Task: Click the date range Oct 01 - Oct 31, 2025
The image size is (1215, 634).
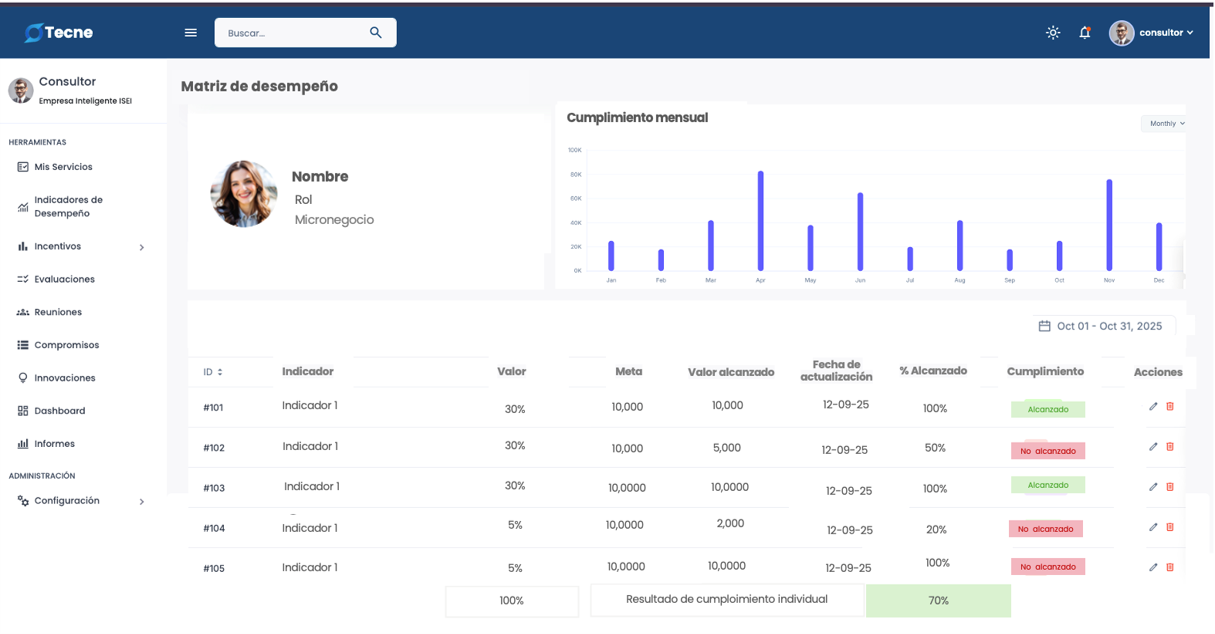Action: point(1100,326)
